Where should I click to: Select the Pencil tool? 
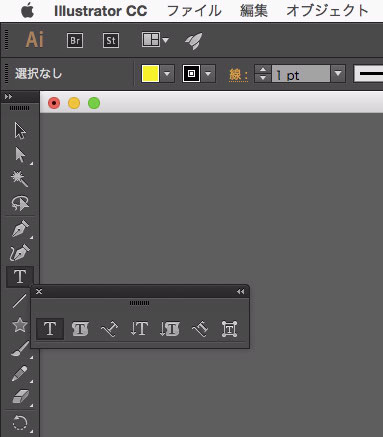[19, 373]
